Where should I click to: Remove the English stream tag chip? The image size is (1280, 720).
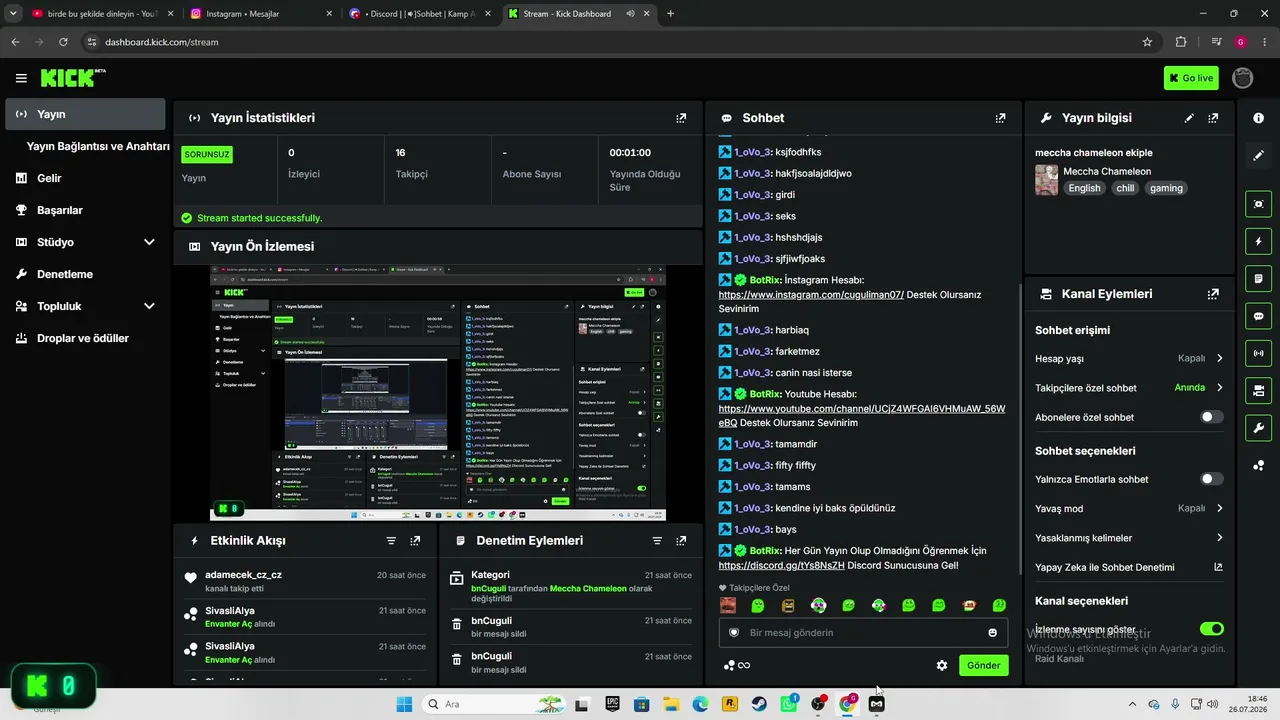[x=1084, y=188]
